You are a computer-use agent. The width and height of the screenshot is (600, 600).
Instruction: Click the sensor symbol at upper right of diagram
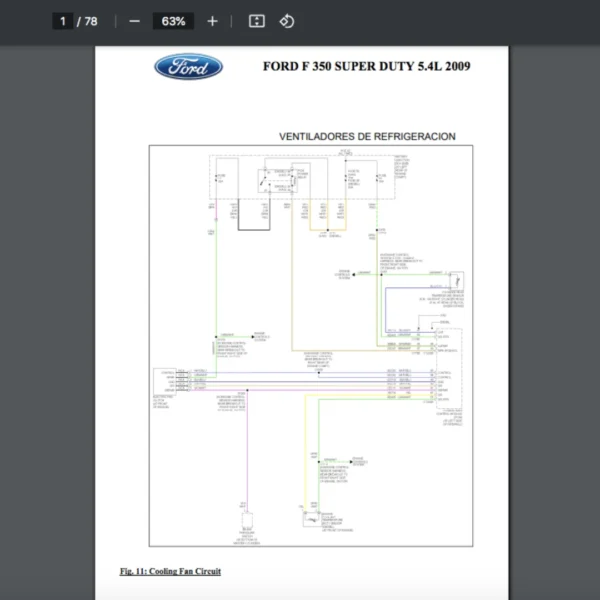[455, 280]
